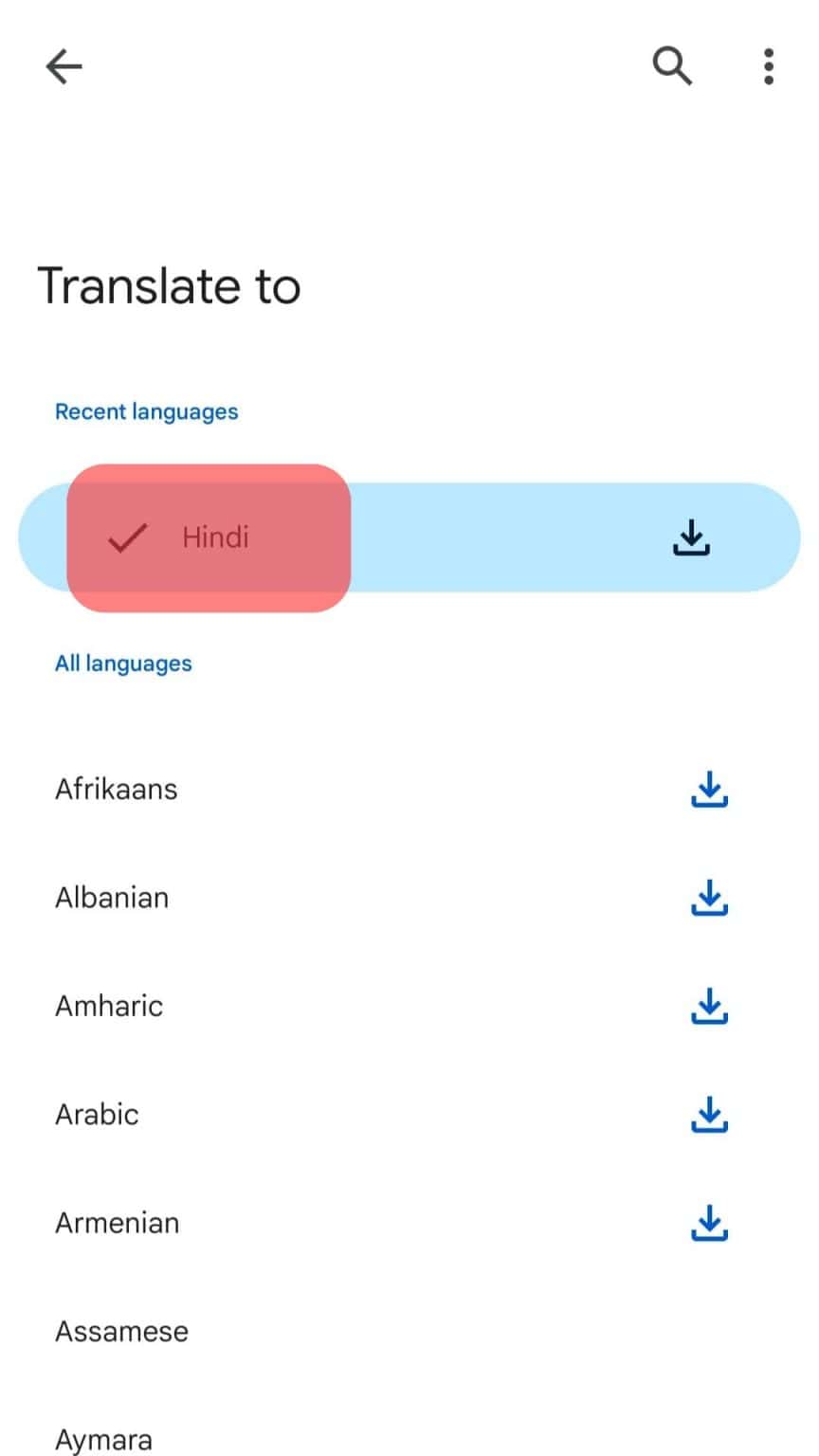Tap Aymara language entry

coord(103,1440)
